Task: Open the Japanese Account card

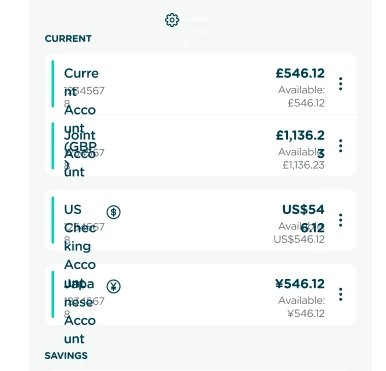Action: (200, 294)
